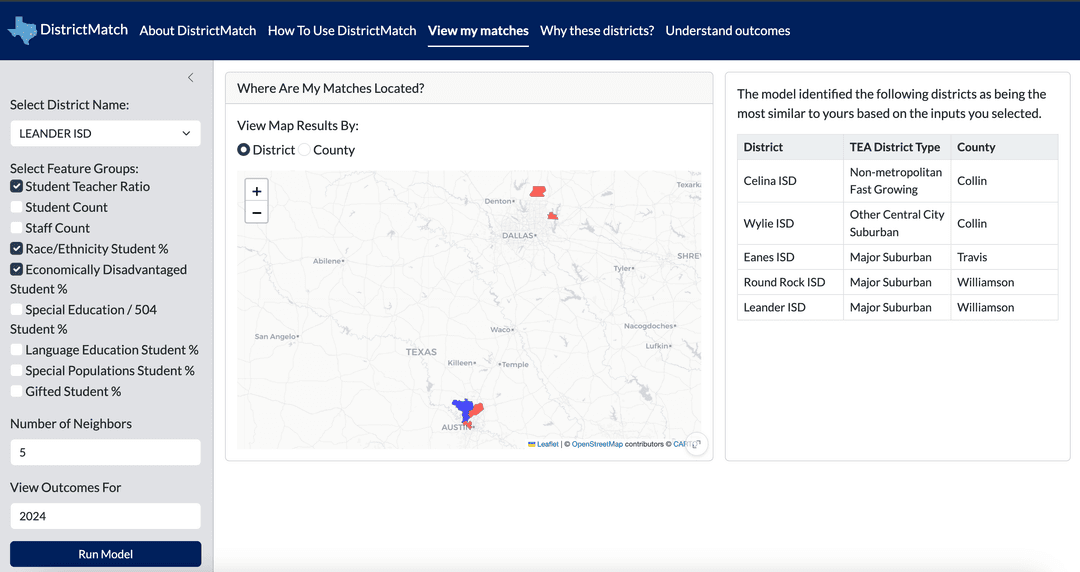Select Wylie ISD table cell
The width and height of the screenshot is (1080, 572).
790,223
